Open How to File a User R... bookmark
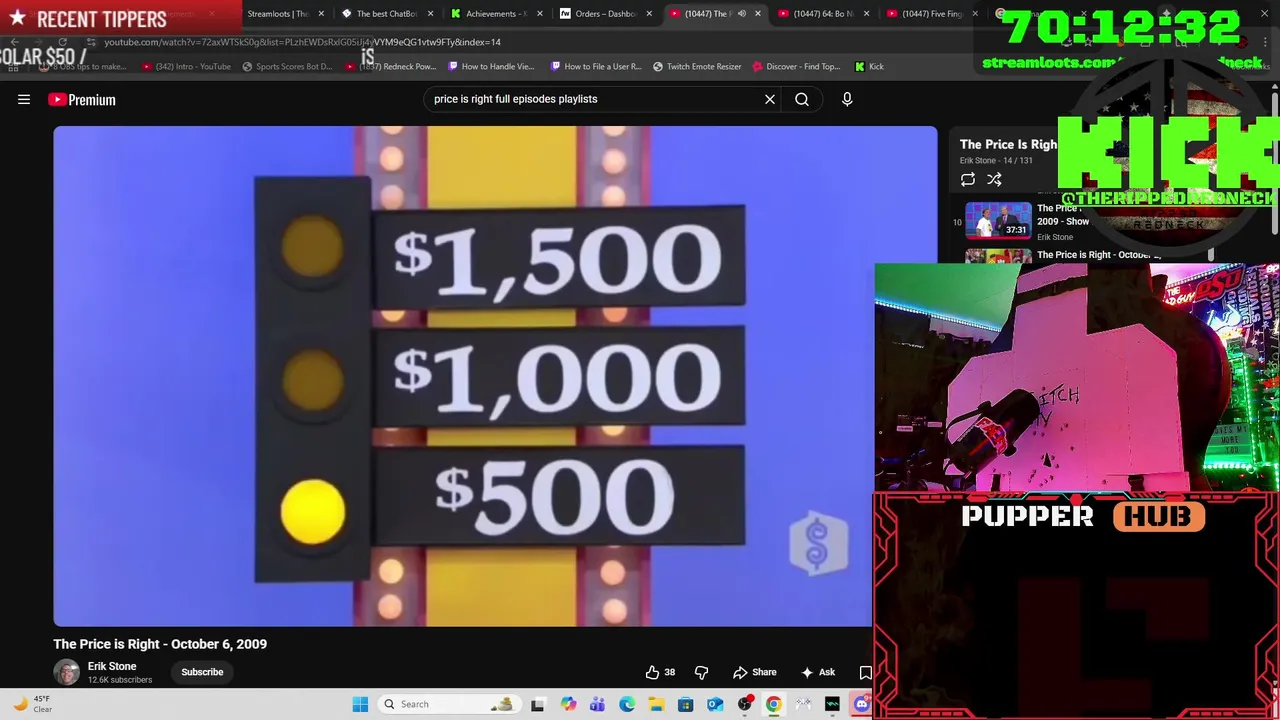 pos(596,67)
